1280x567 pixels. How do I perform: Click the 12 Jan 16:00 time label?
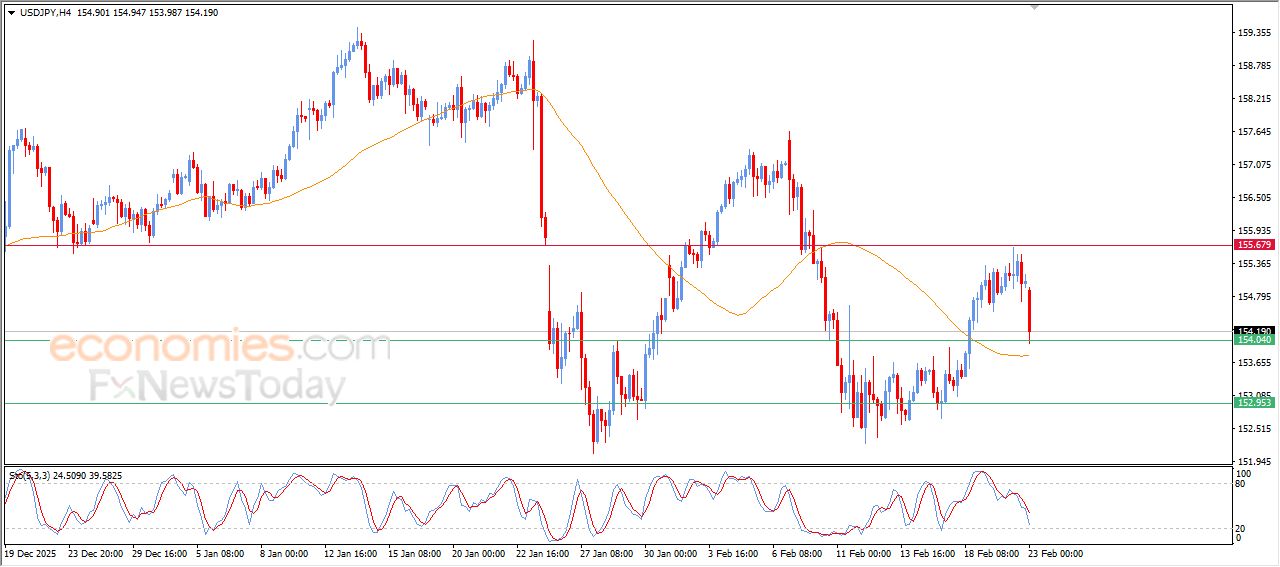[349, 553]
